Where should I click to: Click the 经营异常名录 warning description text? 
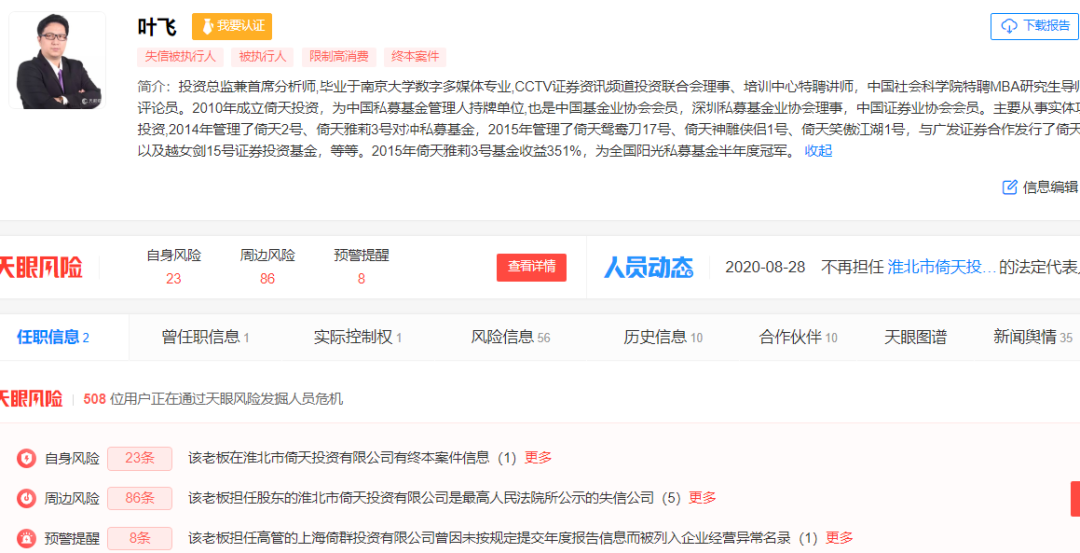[502, 538]
